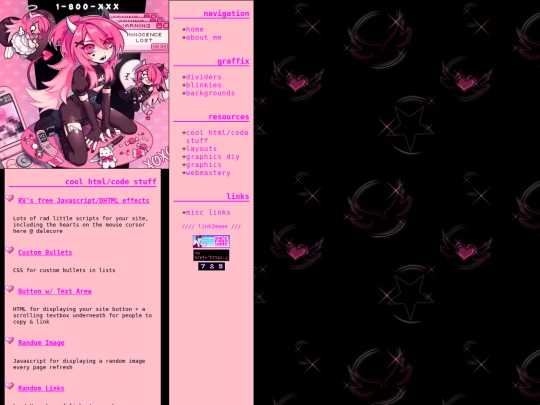Open the Random Links link
The width and height of the screenshot is (540, 405).
click(41, 388)
